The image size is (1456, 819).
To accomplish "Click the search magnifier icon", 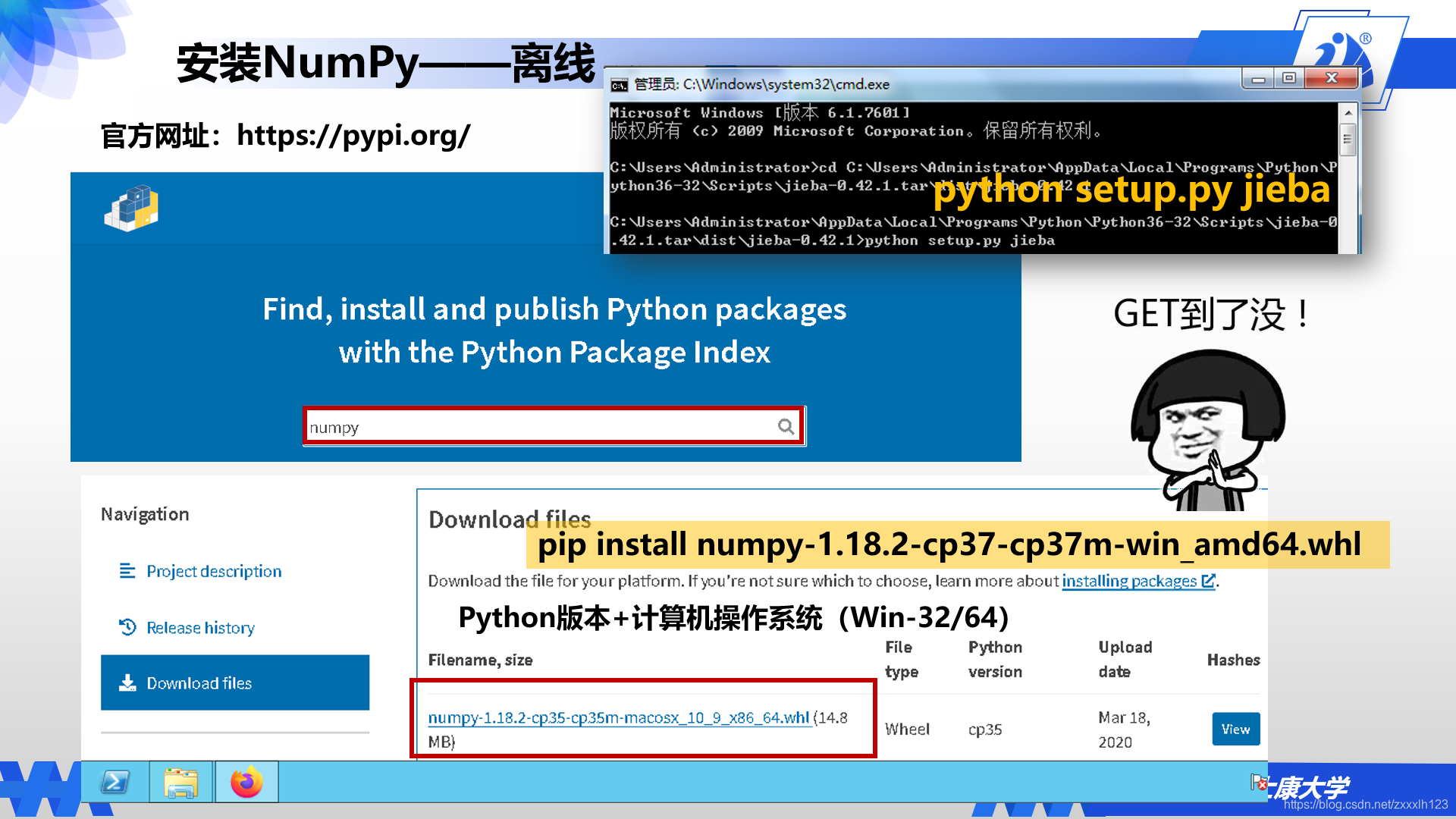I will coord(786,427).
